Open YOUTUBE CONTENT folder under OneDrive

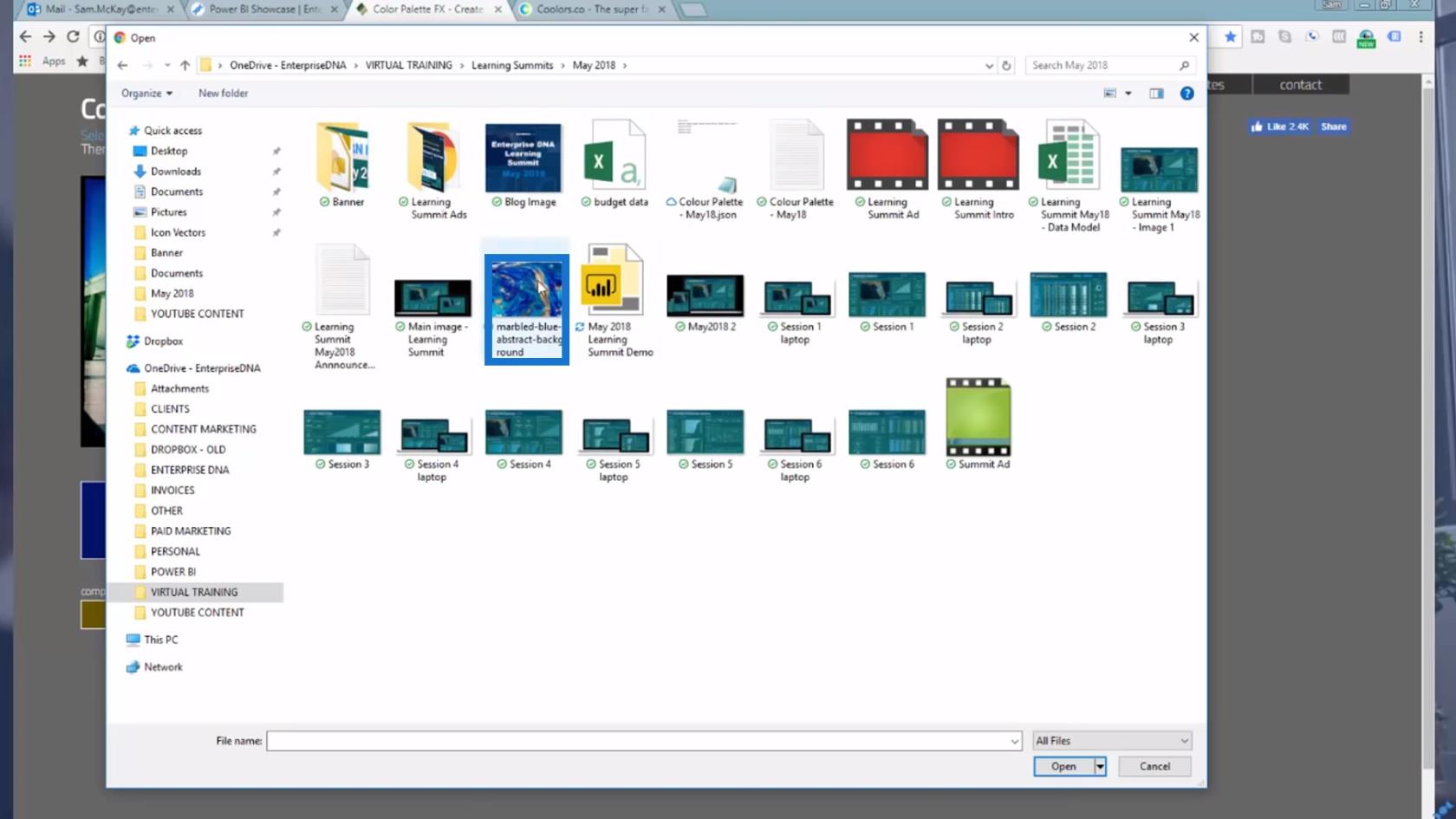tap(197, 613)
